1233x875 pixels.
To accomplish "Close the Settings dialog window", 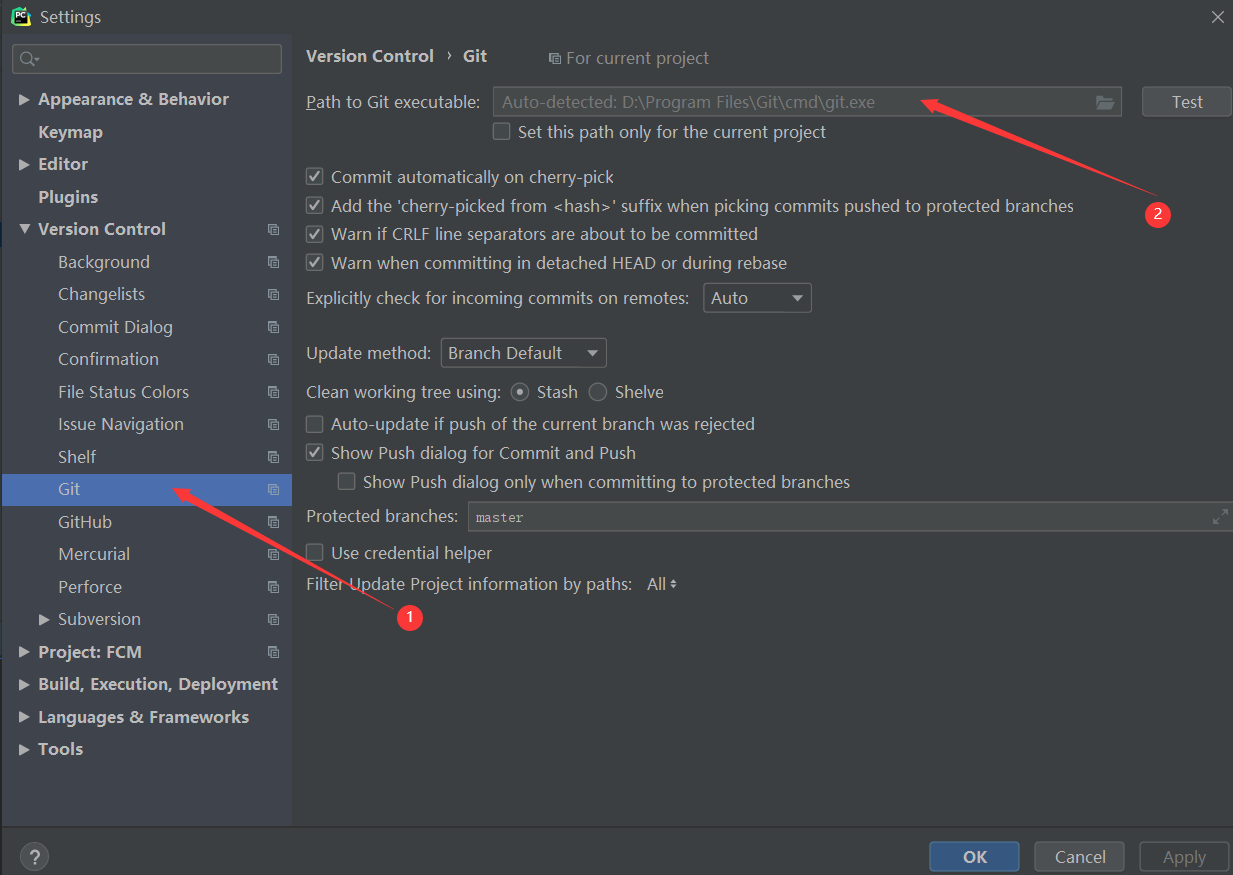I will (1217, 17).
